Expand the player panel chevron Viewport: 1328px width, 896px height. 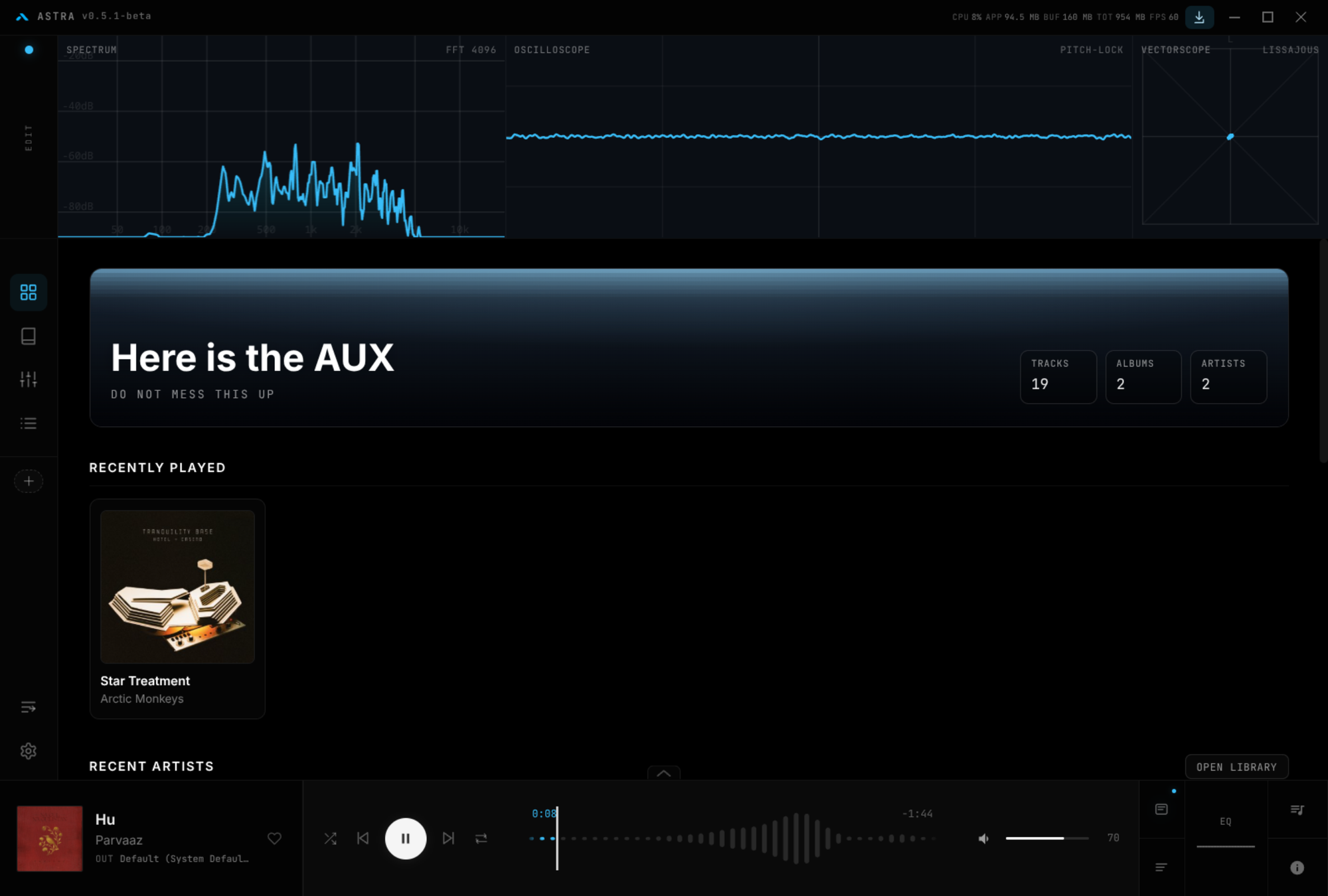click(663, 773)
